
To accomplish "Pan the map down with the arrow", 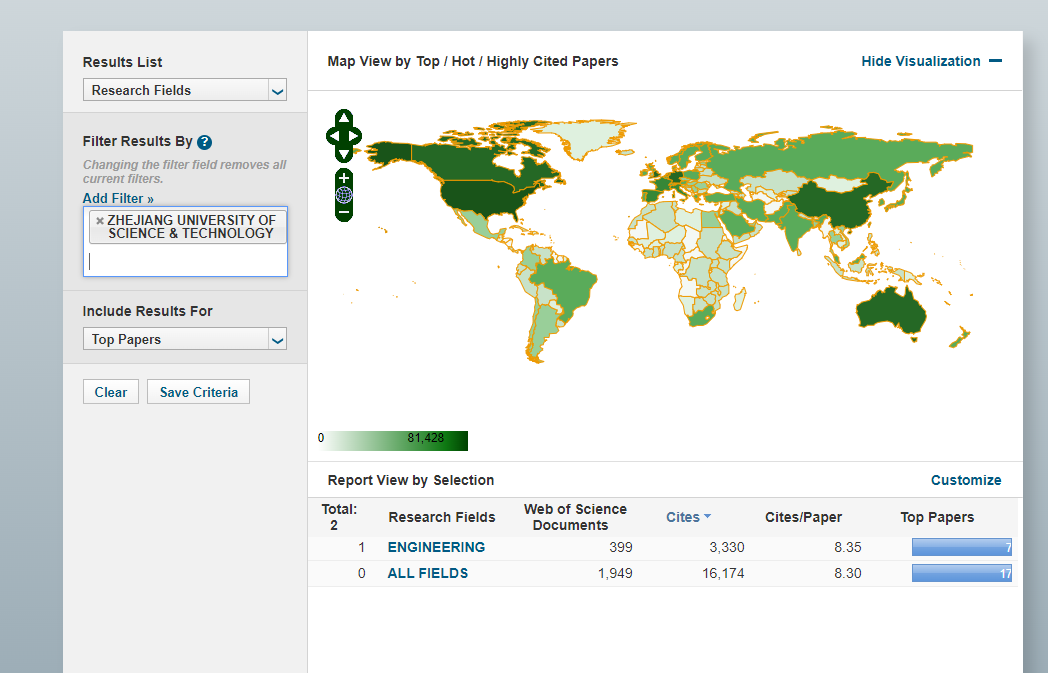I will click(x=344, y=154).
